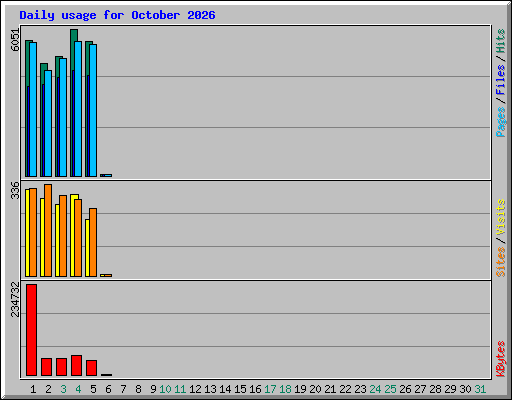Viewport: 512px width, 400px height.
Task: Click the day 12 label on x-axis
Action: tap(195, 389)
